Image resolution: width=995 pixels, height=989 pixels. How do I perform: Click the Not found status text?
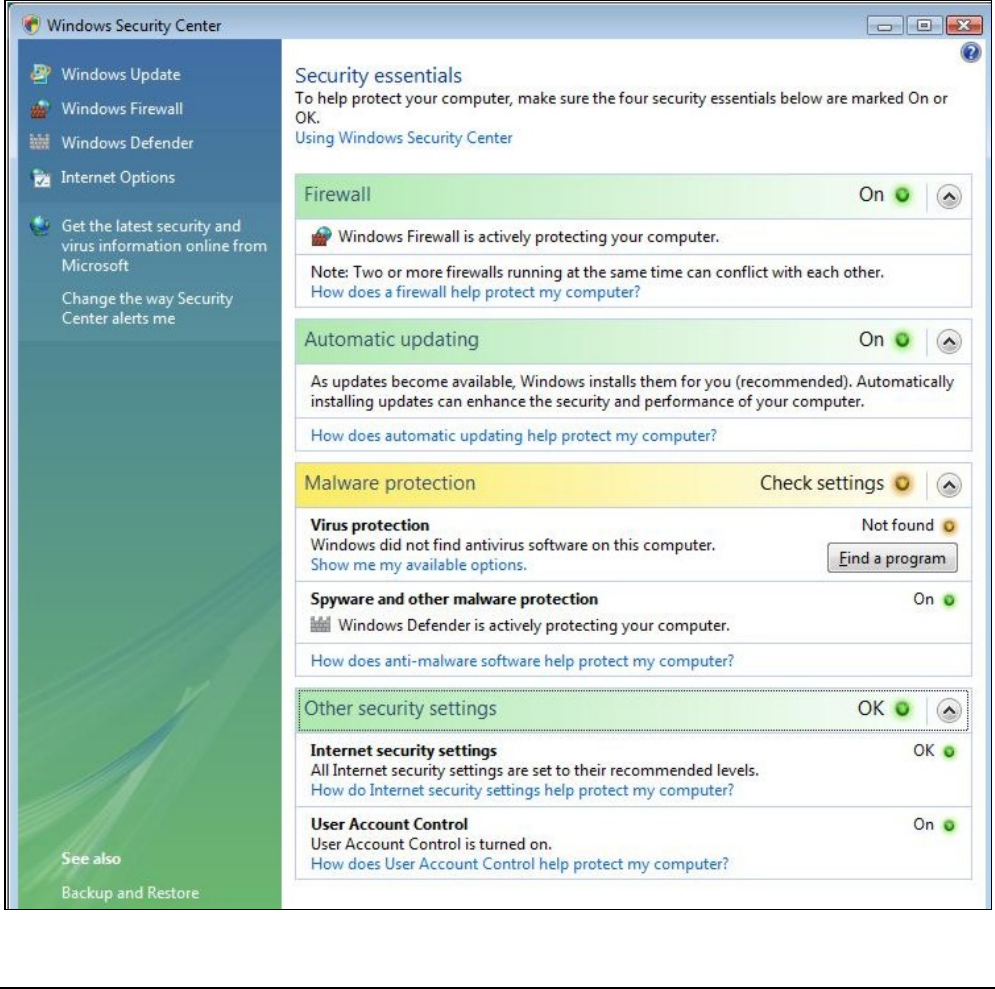pos(897,525)
